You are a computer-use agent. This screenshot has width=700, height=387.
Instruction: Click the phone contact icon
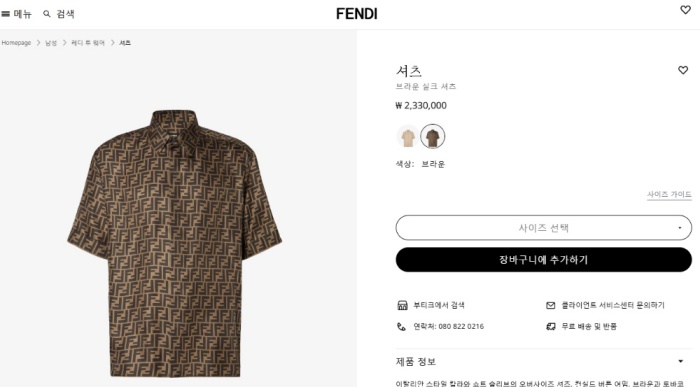(x=401, y=327)
